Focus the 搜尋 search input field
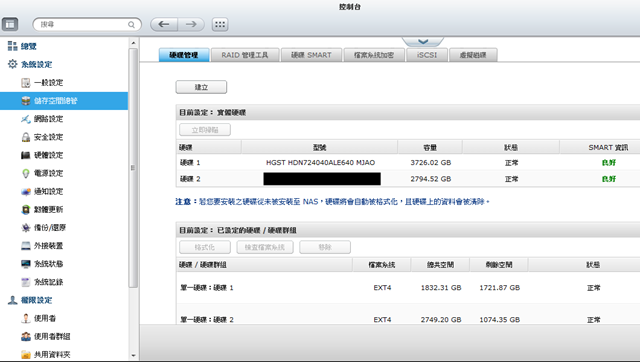 click(83, 24)
